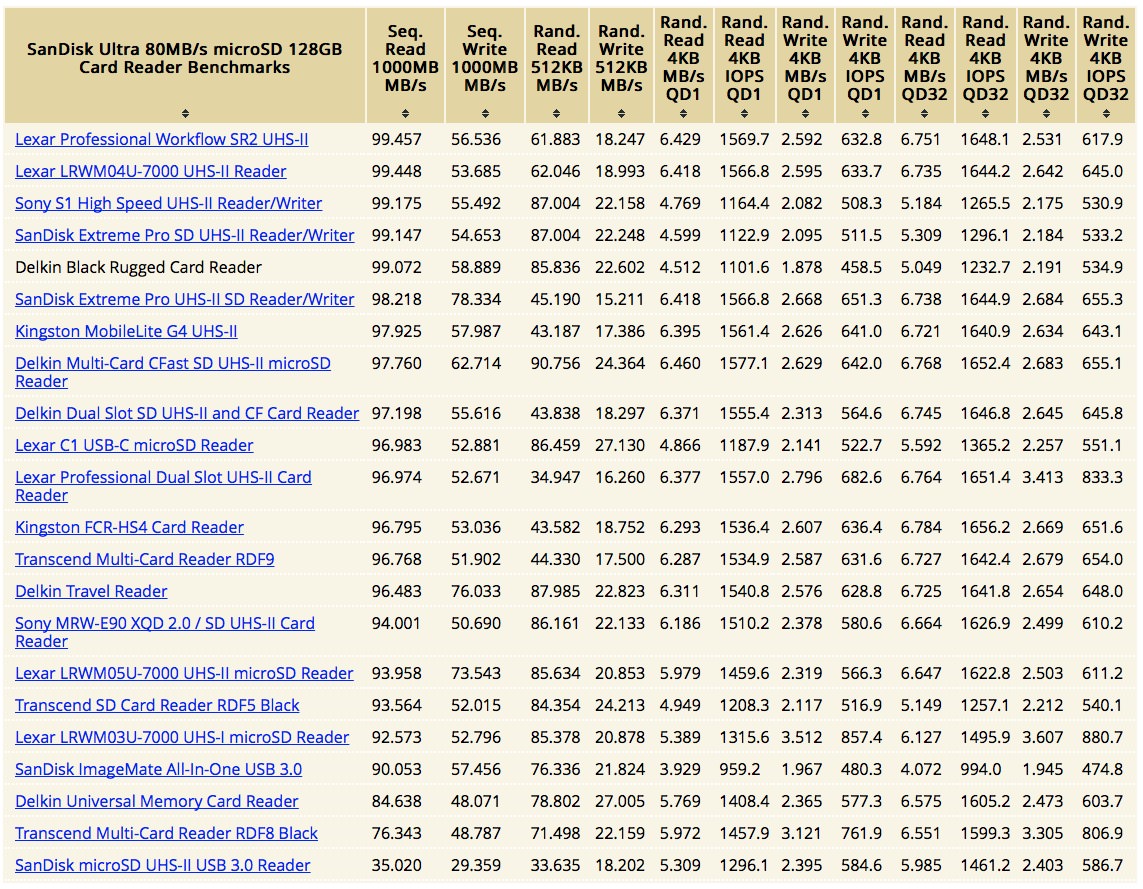Viewport: 1143px width, 889px height.
Task: Open Sony MRW-E90 XQD 2.0 / SD UHS-II link
Action: (165, 632)
